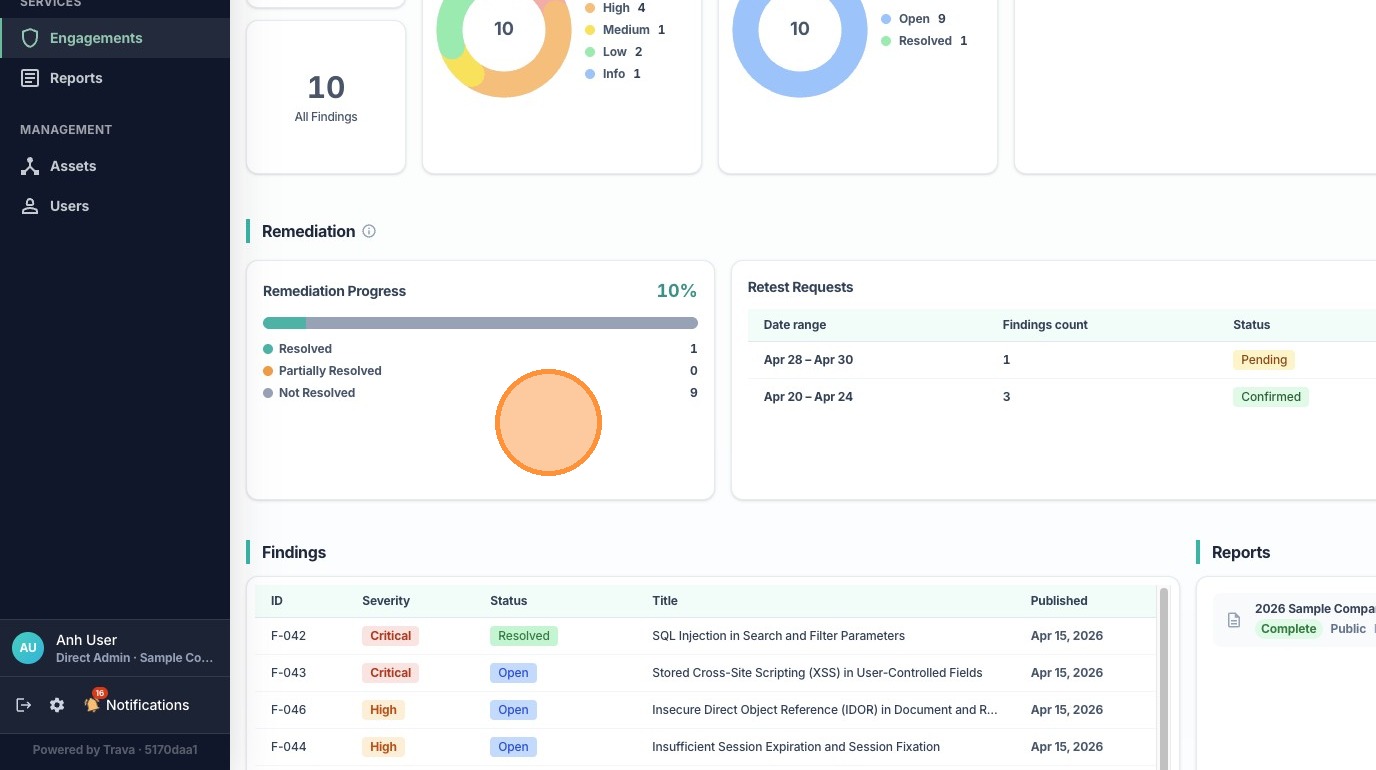1376x770 pixels.
Task: Click the Users person icon
Action: point(30,206)
